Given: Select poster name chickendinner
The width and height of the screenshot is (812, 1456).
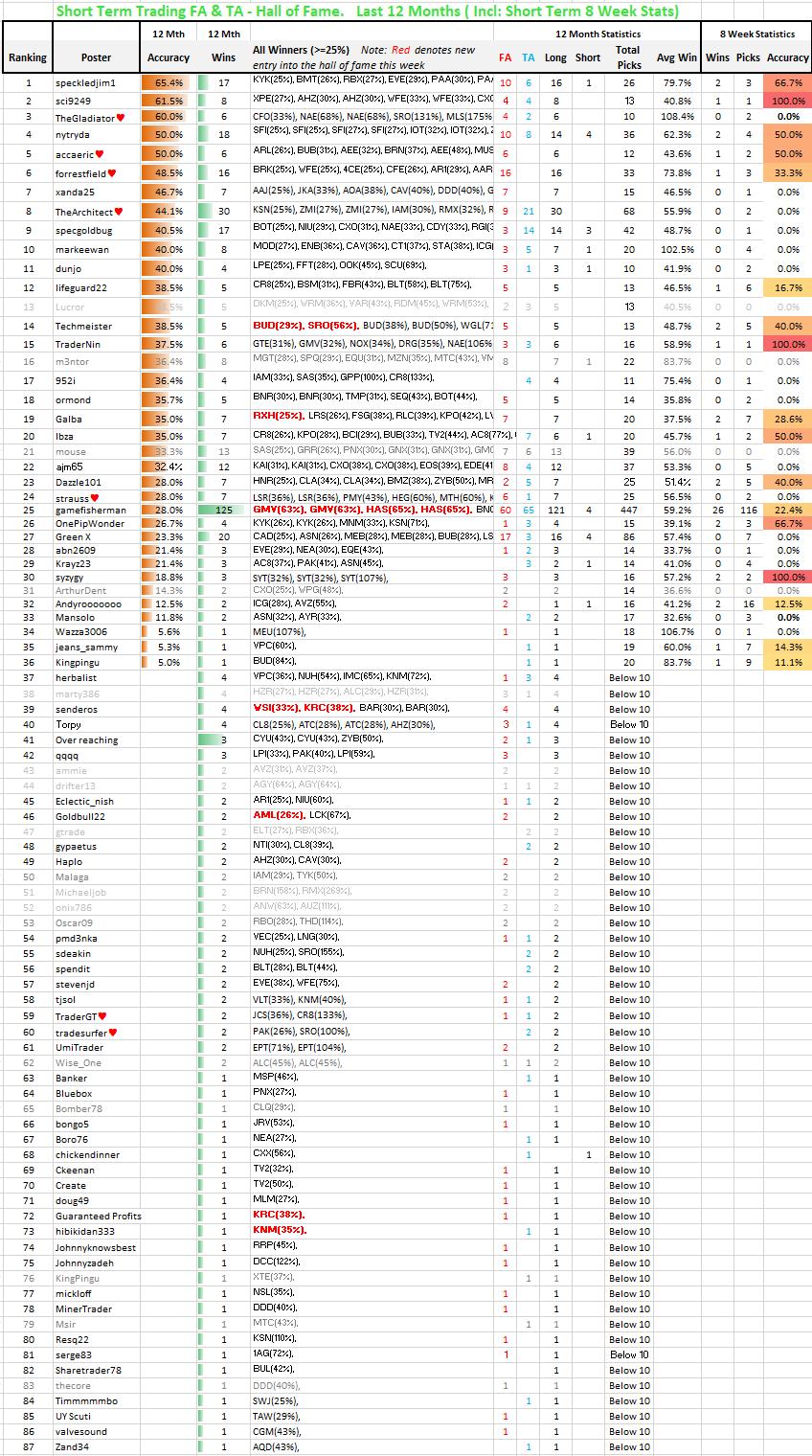Looking at the screenshot, I should [87, 1155].
